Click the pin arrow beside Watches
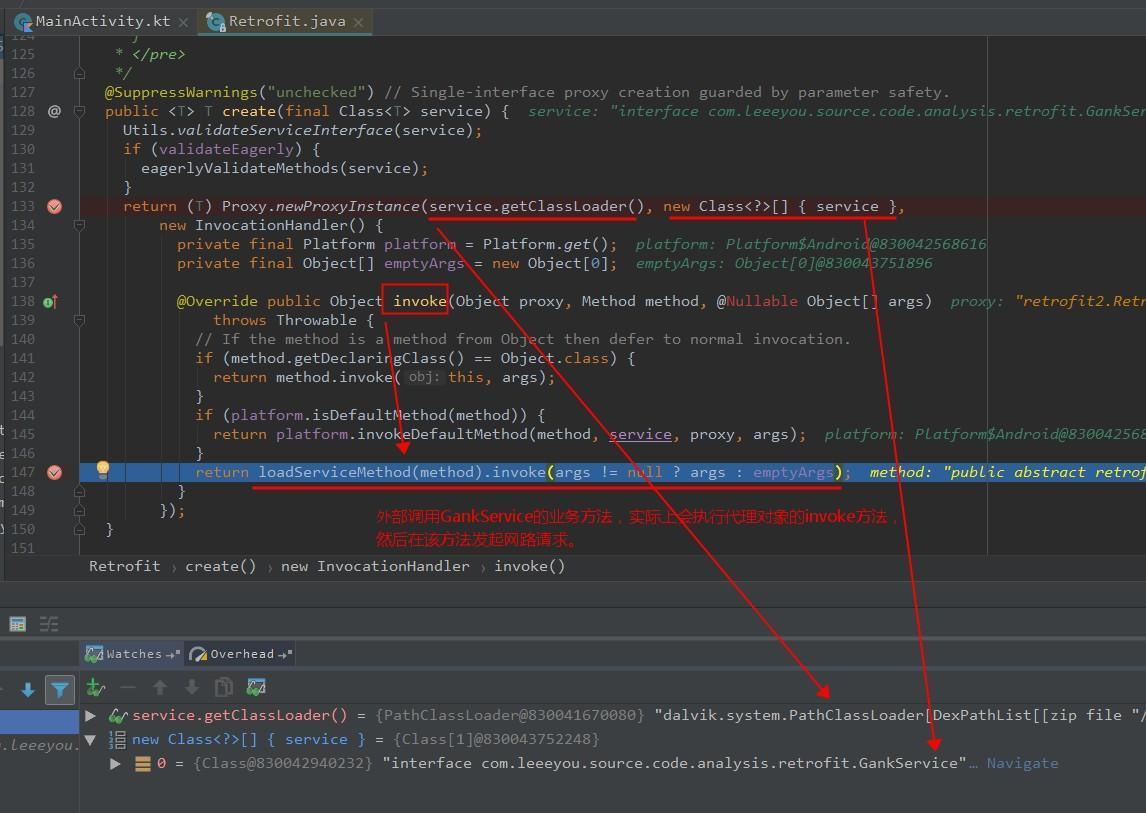 [173, 654]
